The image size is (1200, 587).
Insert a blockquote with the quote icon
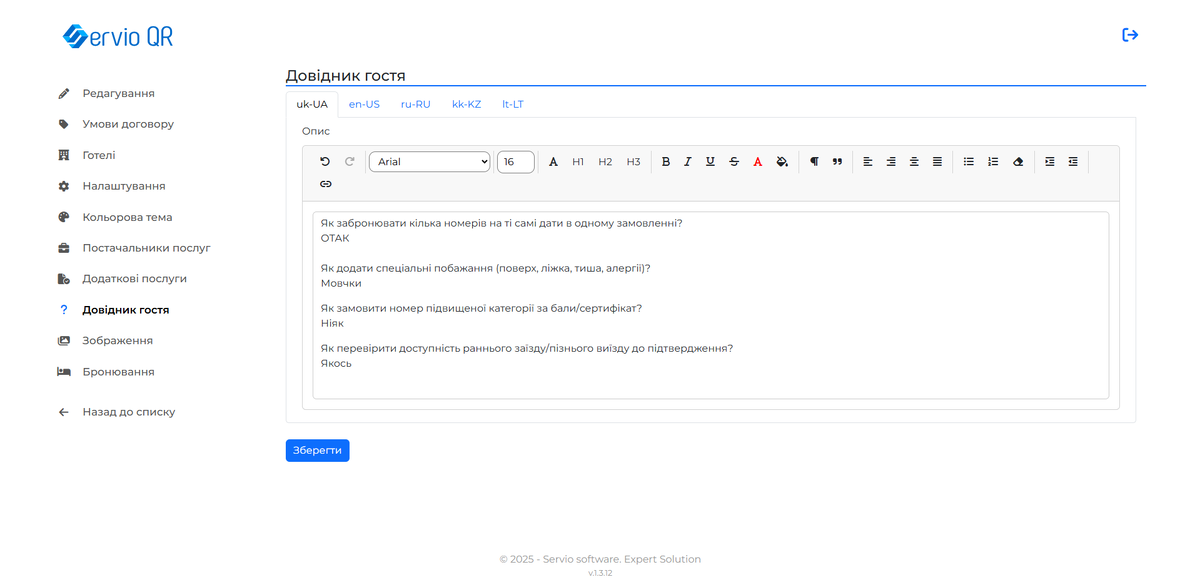pos(837,161)
